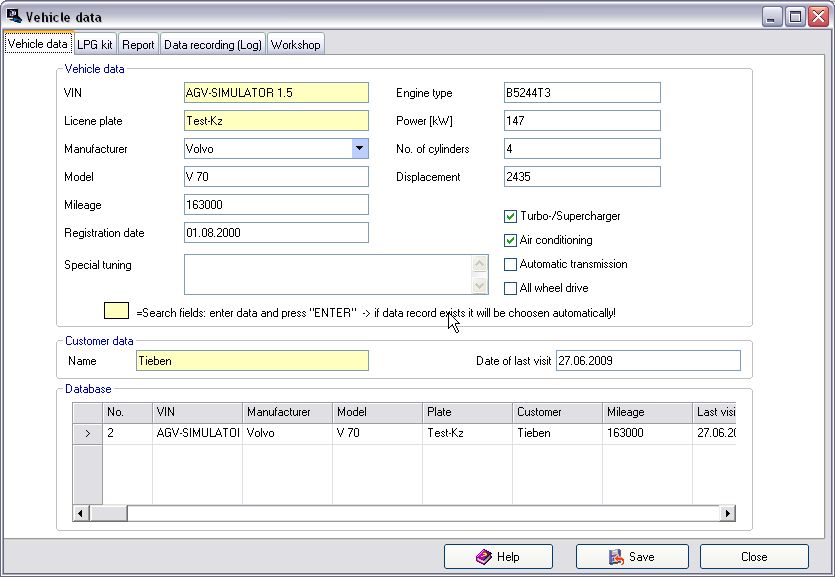The image size is (835, 577).
Task: Select row marker arrow for record 2
Action: pos(87,434)
